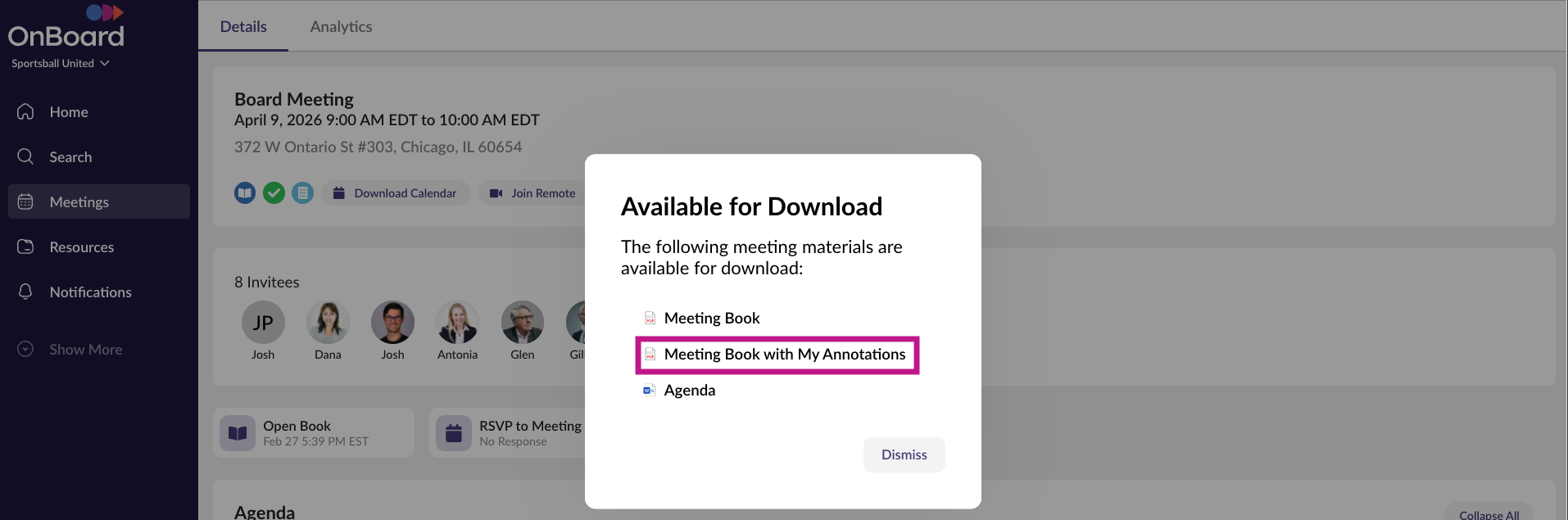Download the Meeting Book PDF
This screenshot has height=520, width=1568.
point(711,319)
